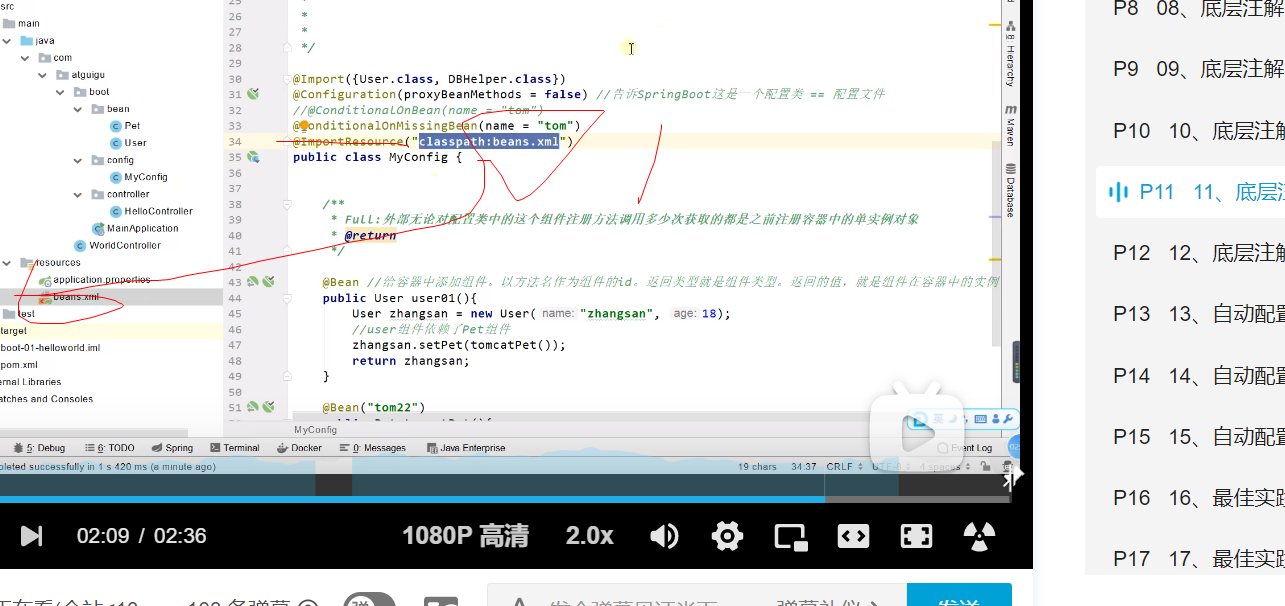Screen dimensions: 1285x606
Task: Open the Debug tool window tab
Action: [38, 448]
